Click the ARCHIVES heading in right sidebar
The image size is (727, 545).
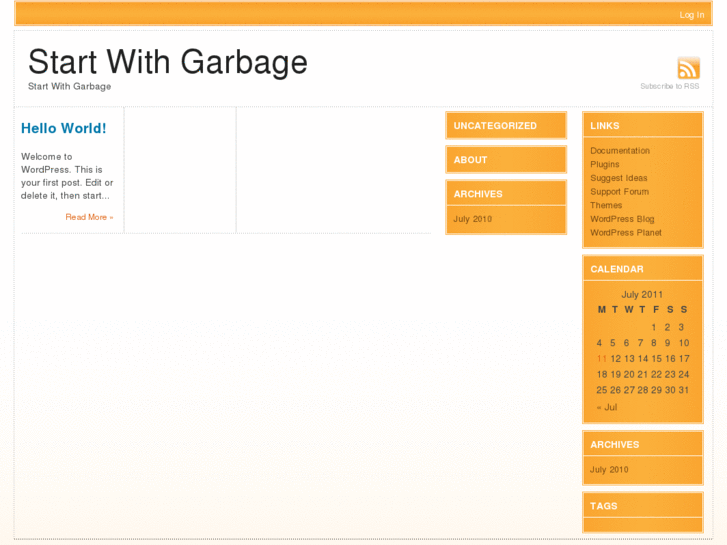[x=614, y=444]
